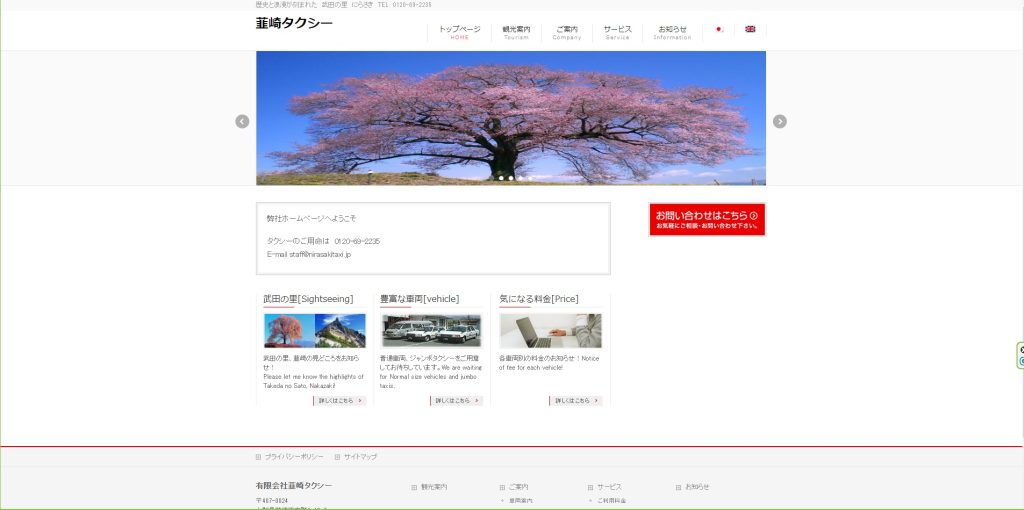Open プライバシーポリシー footer link

pos(293,457)
